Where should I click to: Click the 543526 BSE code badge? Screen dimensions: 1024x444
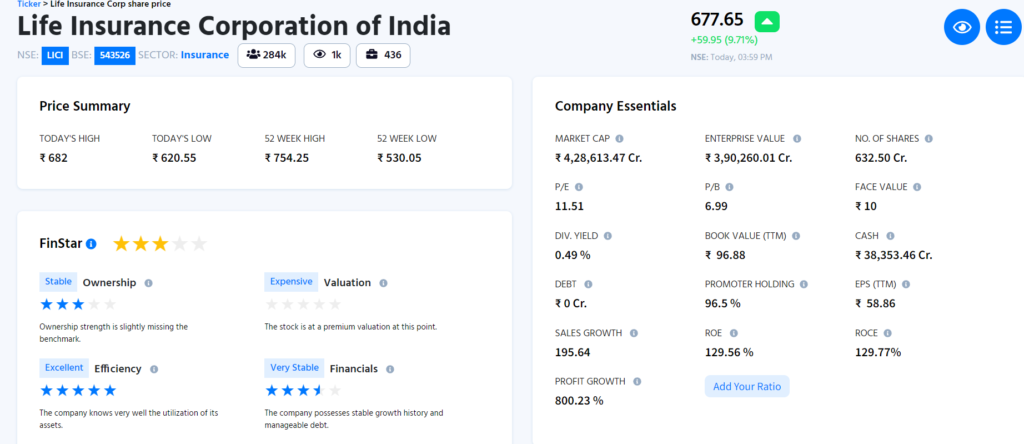(114, 56)
